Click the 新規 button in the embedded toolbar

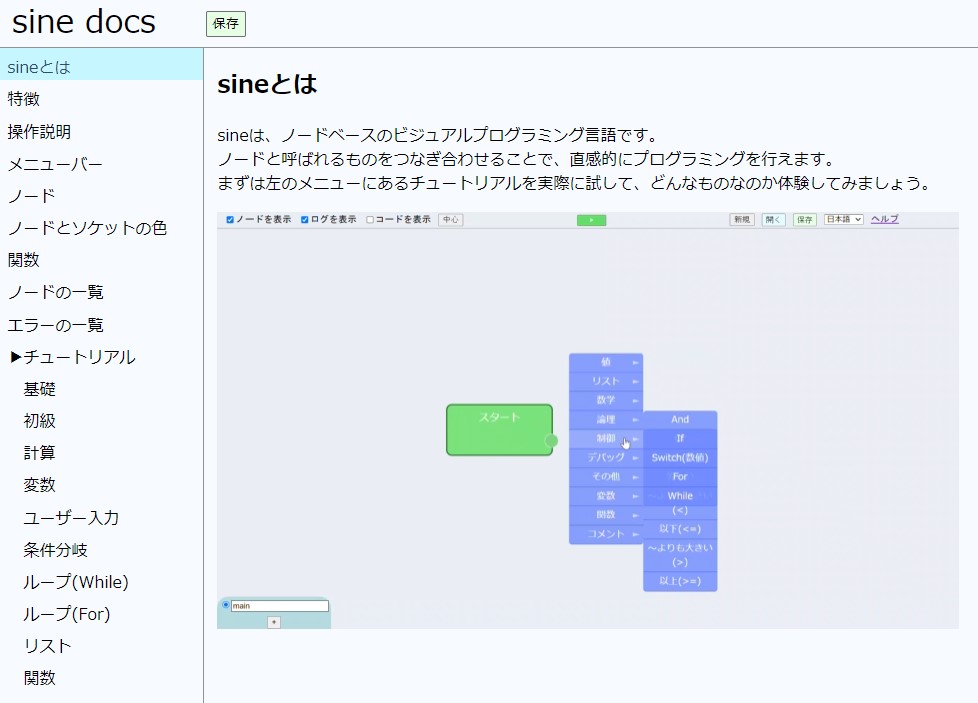tap(742, 220)
